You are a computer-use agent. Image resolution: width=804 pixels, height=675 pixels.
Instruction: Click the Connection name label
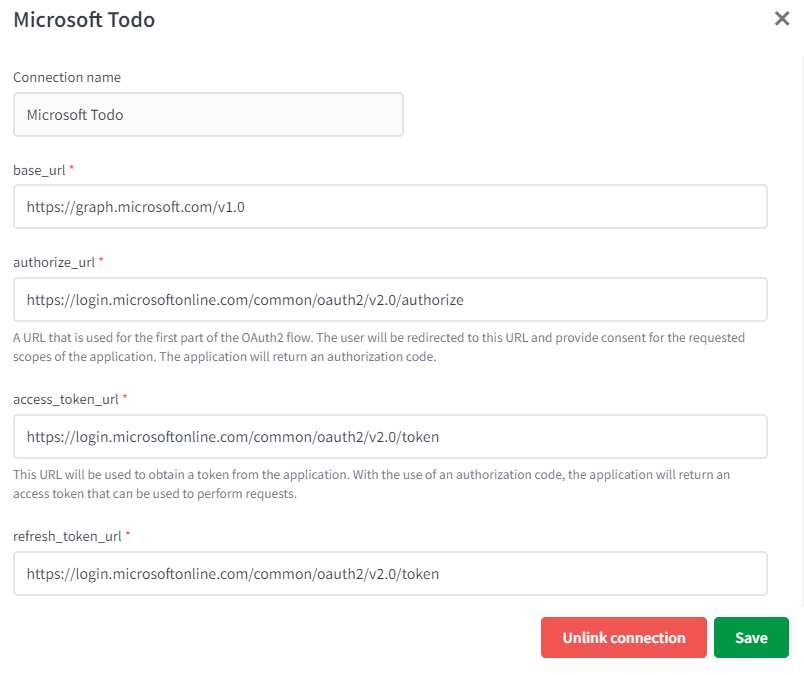tap(67, 77)
